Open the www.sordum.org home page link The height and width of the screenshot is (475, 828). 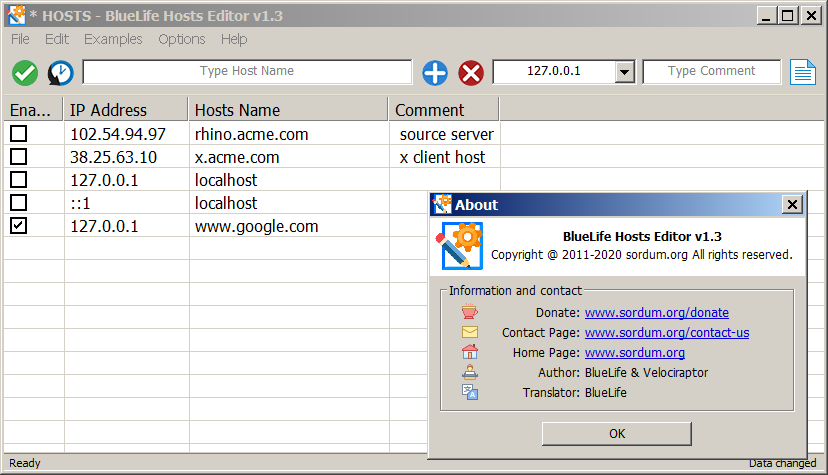pos(635,353)
